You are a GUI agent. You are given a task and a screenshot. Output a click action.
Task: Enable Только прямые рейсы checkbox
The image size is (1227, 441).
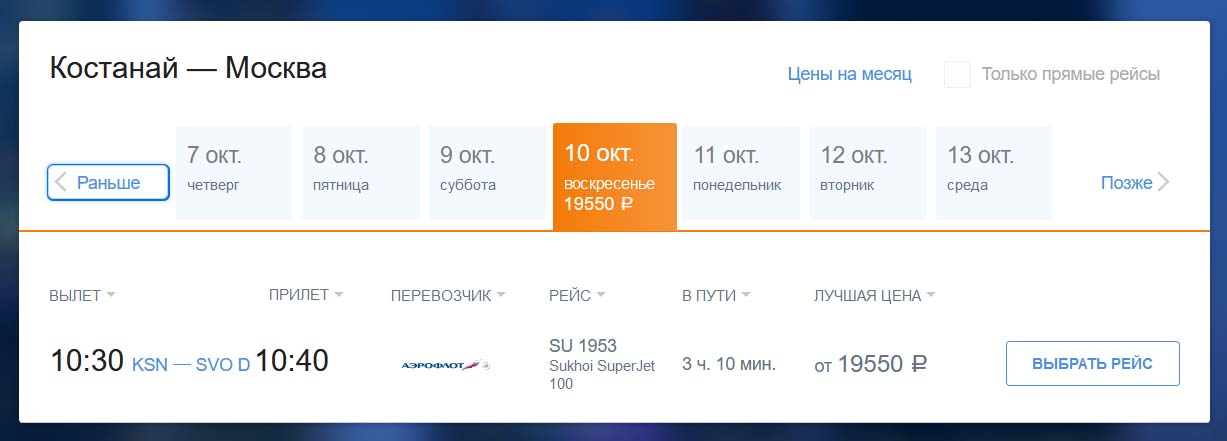click(x=957, y=74)
